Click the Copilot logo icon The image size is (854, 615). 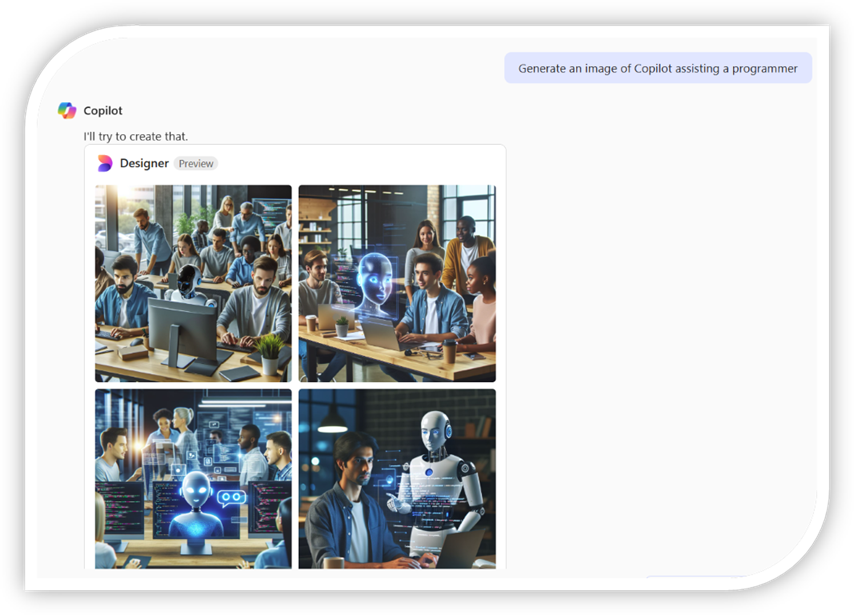(67, 111)
